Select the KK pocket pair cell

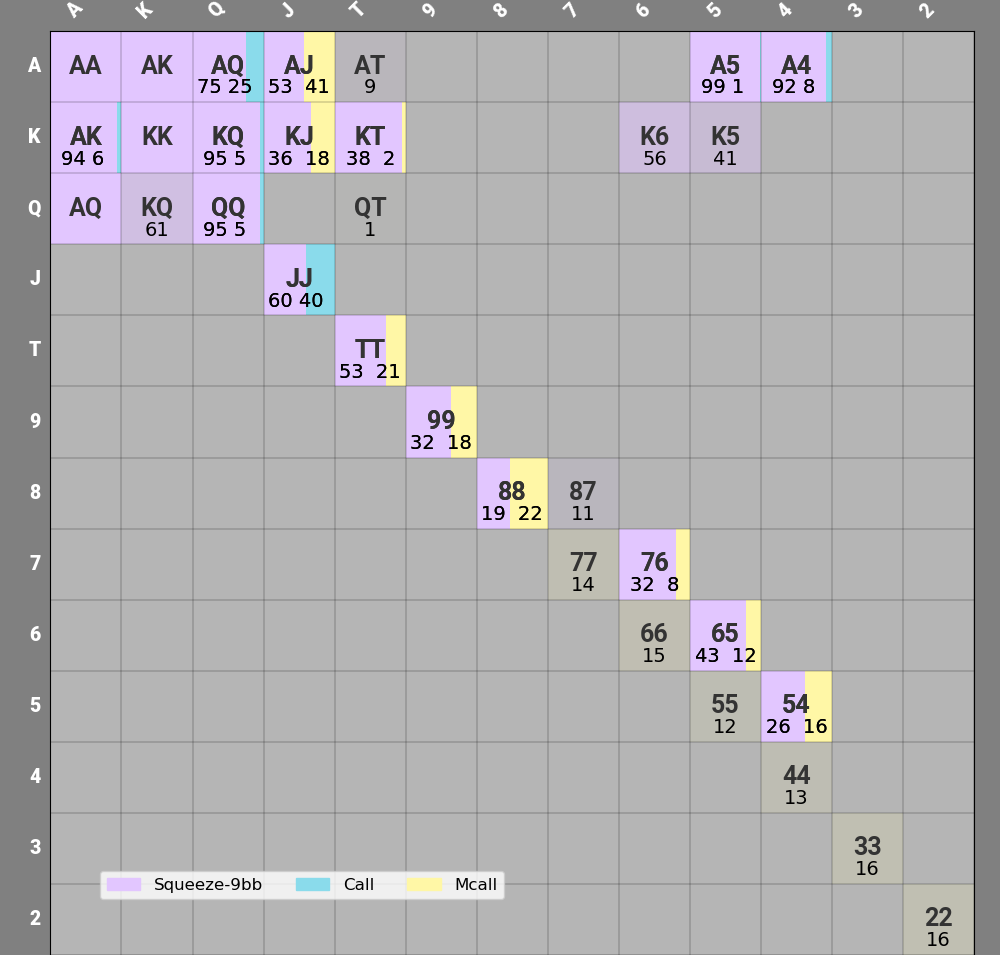157,138
